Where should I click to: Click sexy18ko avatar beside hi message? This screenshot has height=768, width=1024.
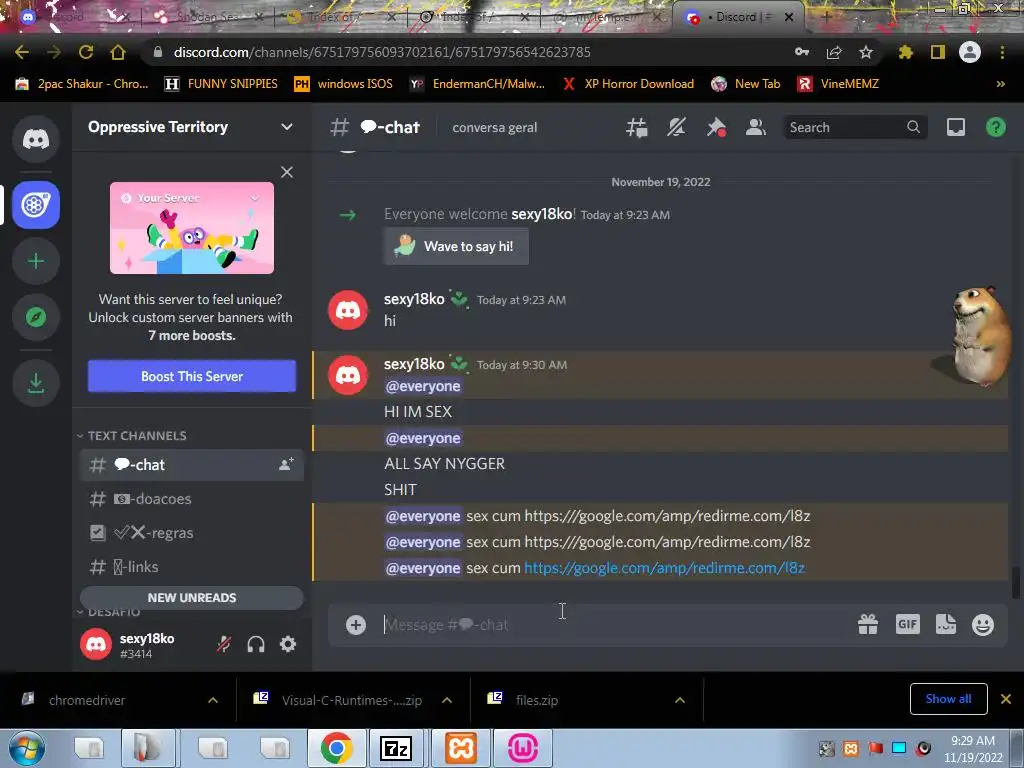[347, 310]
